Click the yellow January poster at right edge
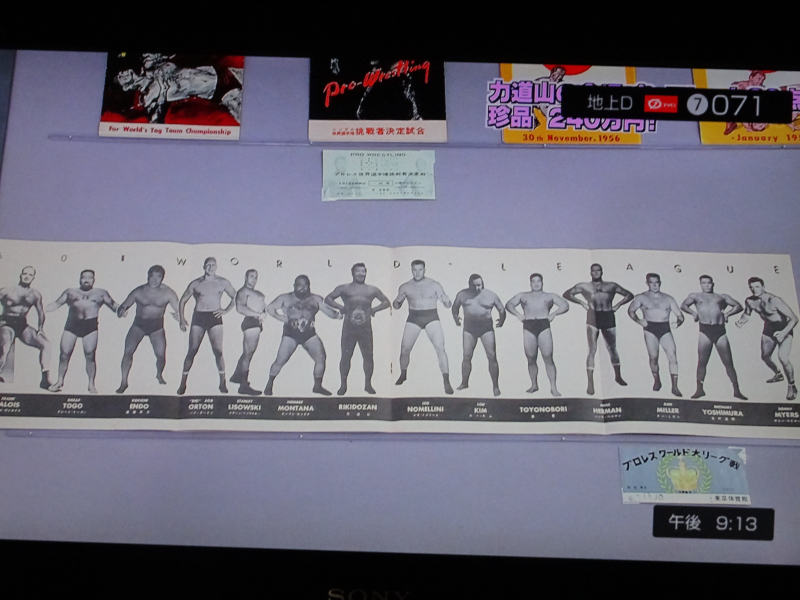This screenshot has height=600, width=800. pos(748,107)
